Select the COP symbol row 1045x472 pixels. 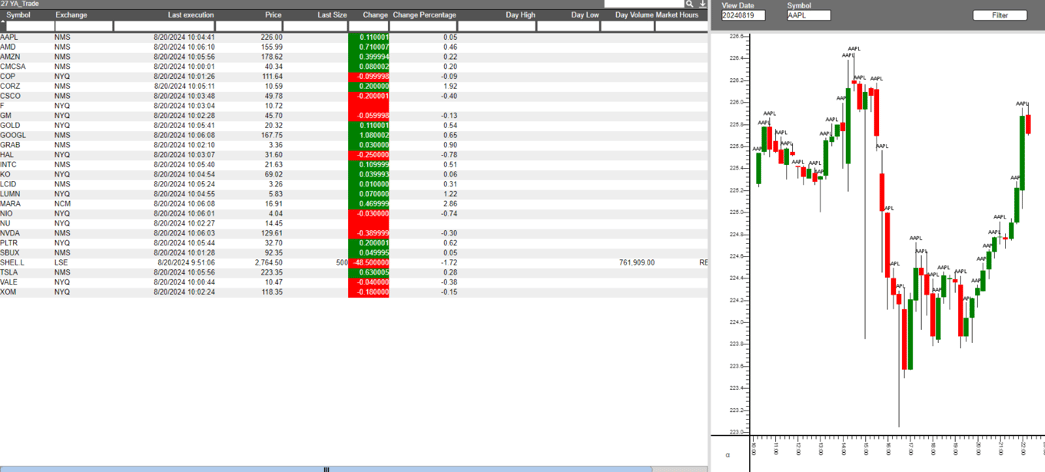pyautogui.click(x=353, y=77)
